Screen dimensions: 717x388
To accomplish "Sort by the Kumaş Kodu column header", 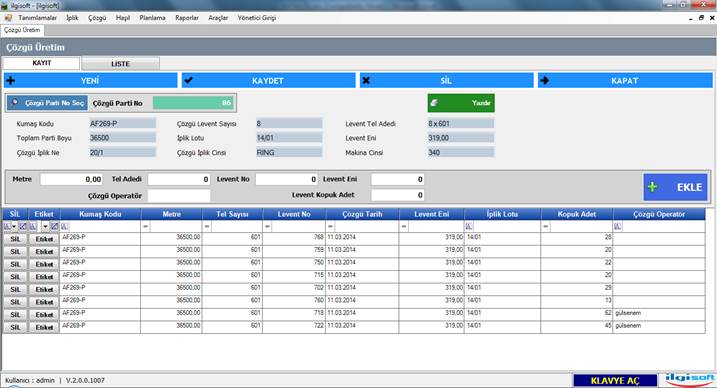I will click(x=100, y=214).
